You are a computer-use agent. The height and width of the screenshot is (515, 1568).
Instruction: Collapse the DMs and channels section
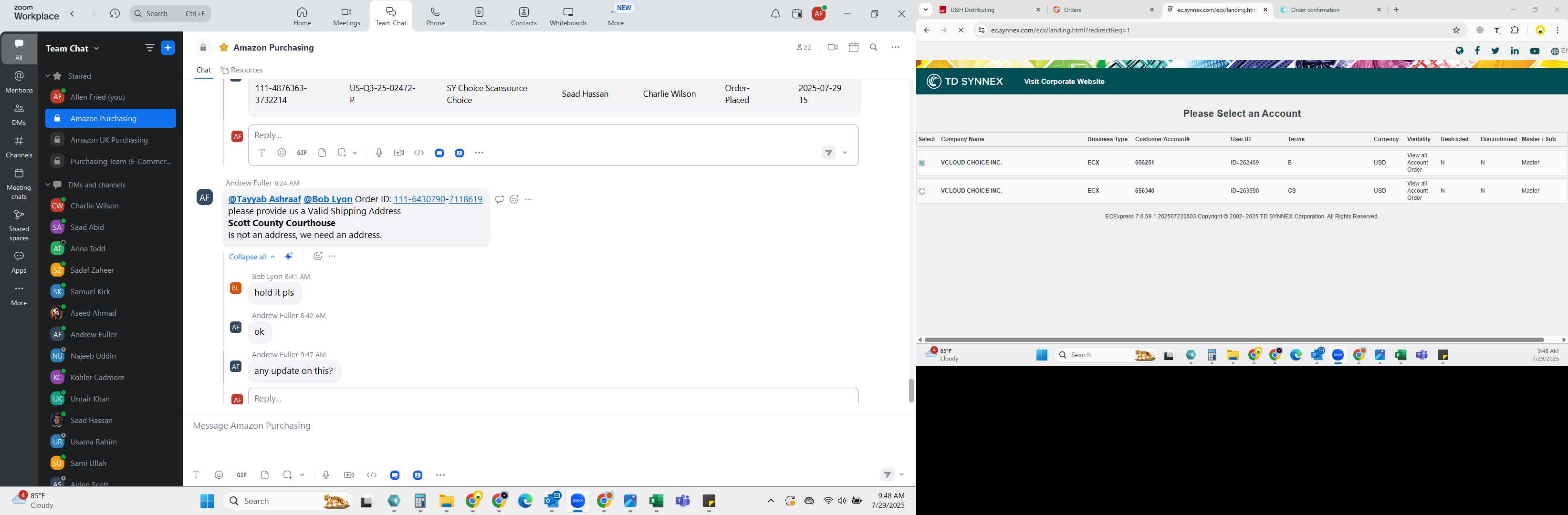click(47, 185)
